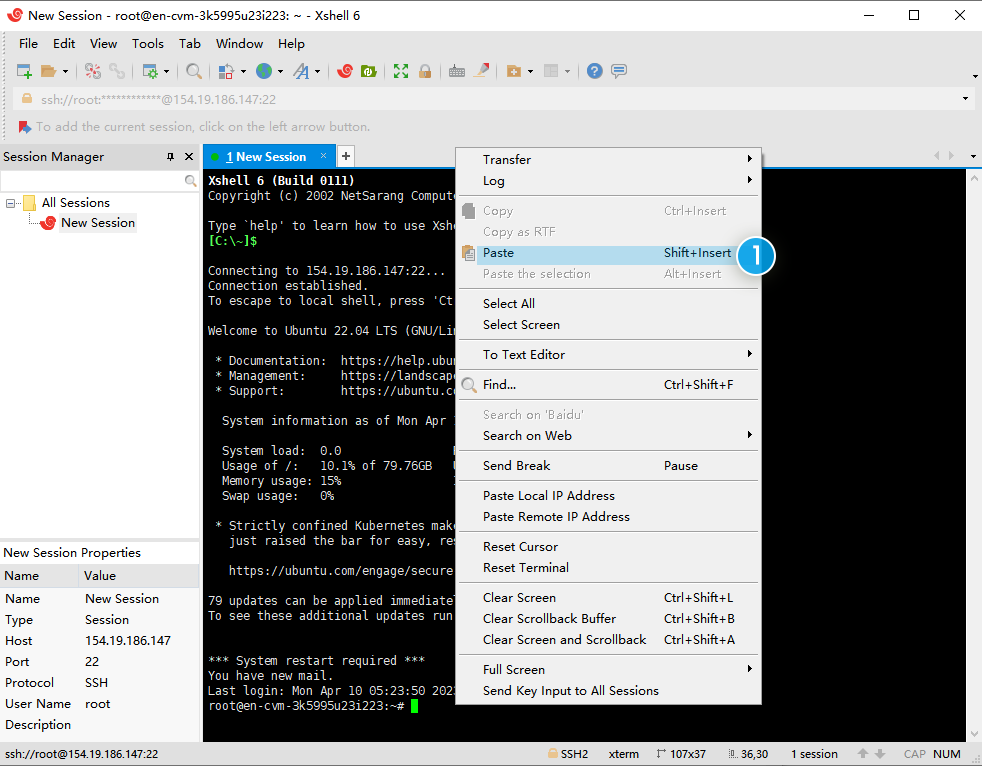Viewport: 982px width, 766px height.
Task: Choose Paste Remote IP Address
Action: click(x=608, y=517)
